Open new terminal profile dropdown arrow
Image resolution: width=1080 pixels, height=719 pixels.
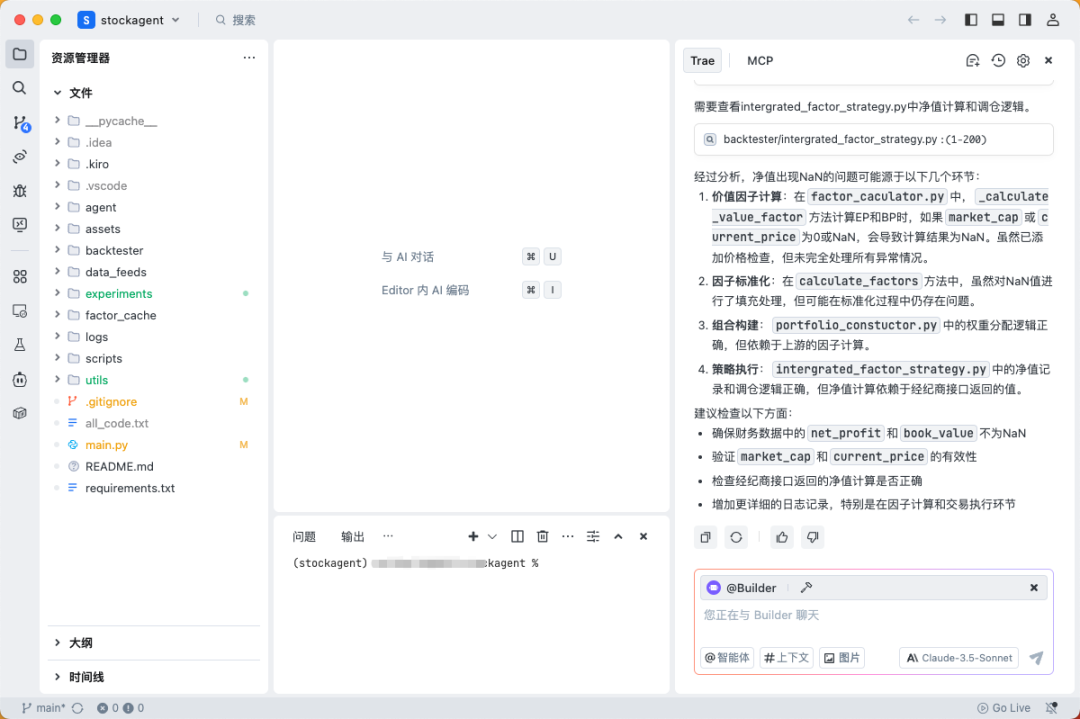coord(492,536)
